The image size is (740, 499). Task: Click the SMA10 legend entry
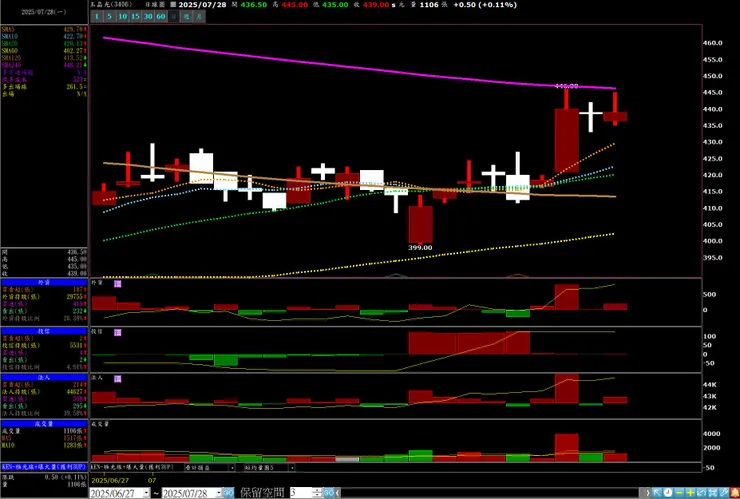44,36
